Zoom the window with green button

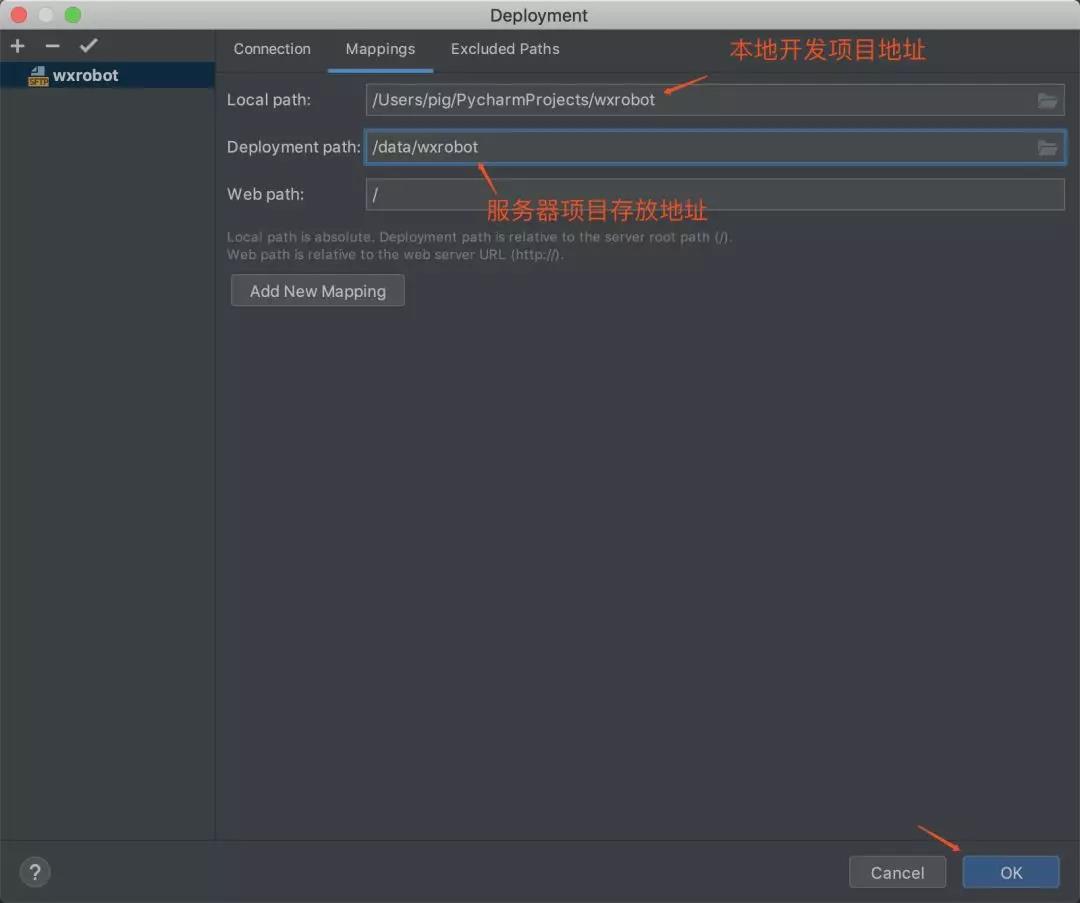point(73,14)
